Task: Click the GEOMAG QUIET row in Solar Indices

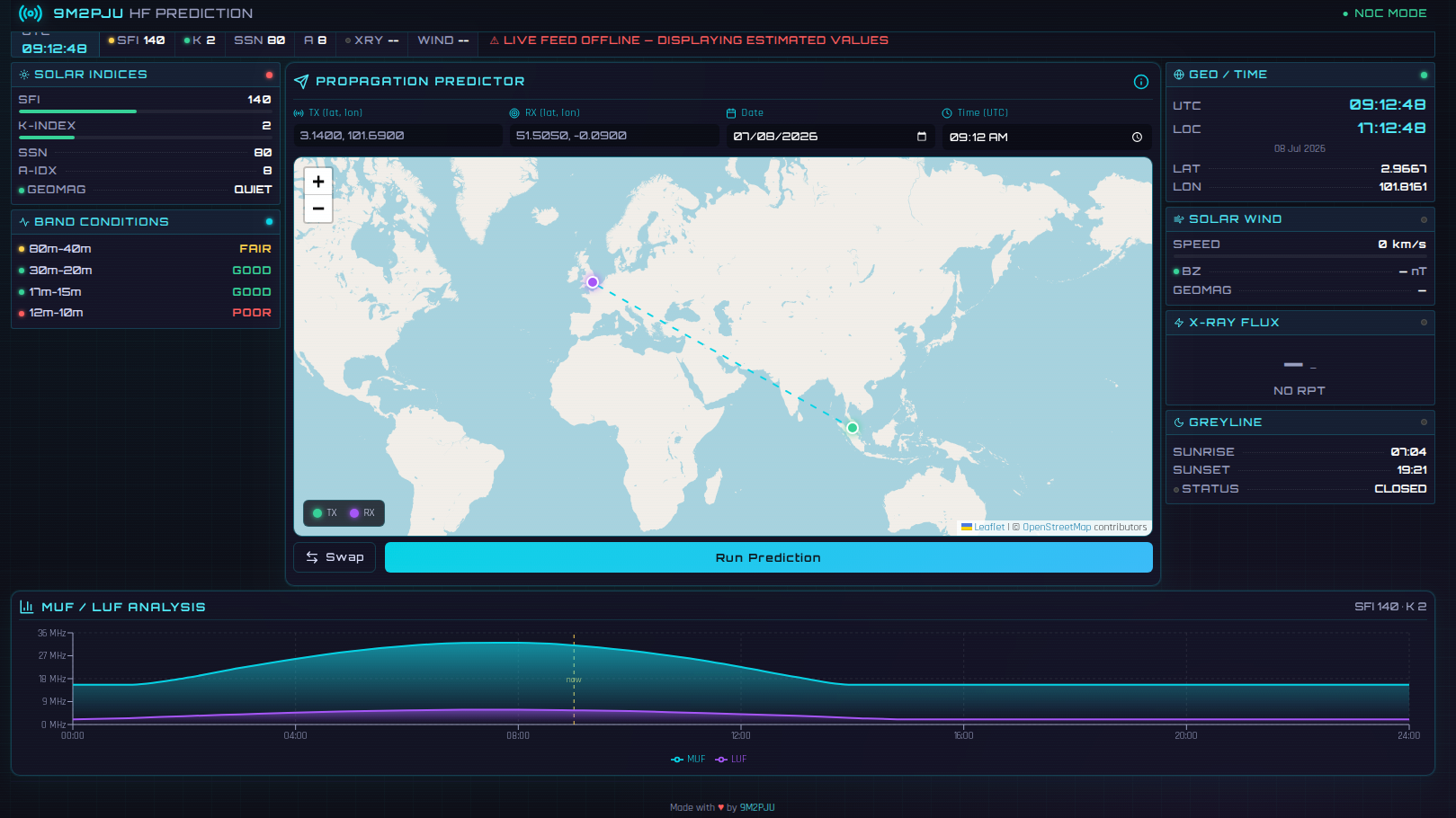Action: coord(145,190)
